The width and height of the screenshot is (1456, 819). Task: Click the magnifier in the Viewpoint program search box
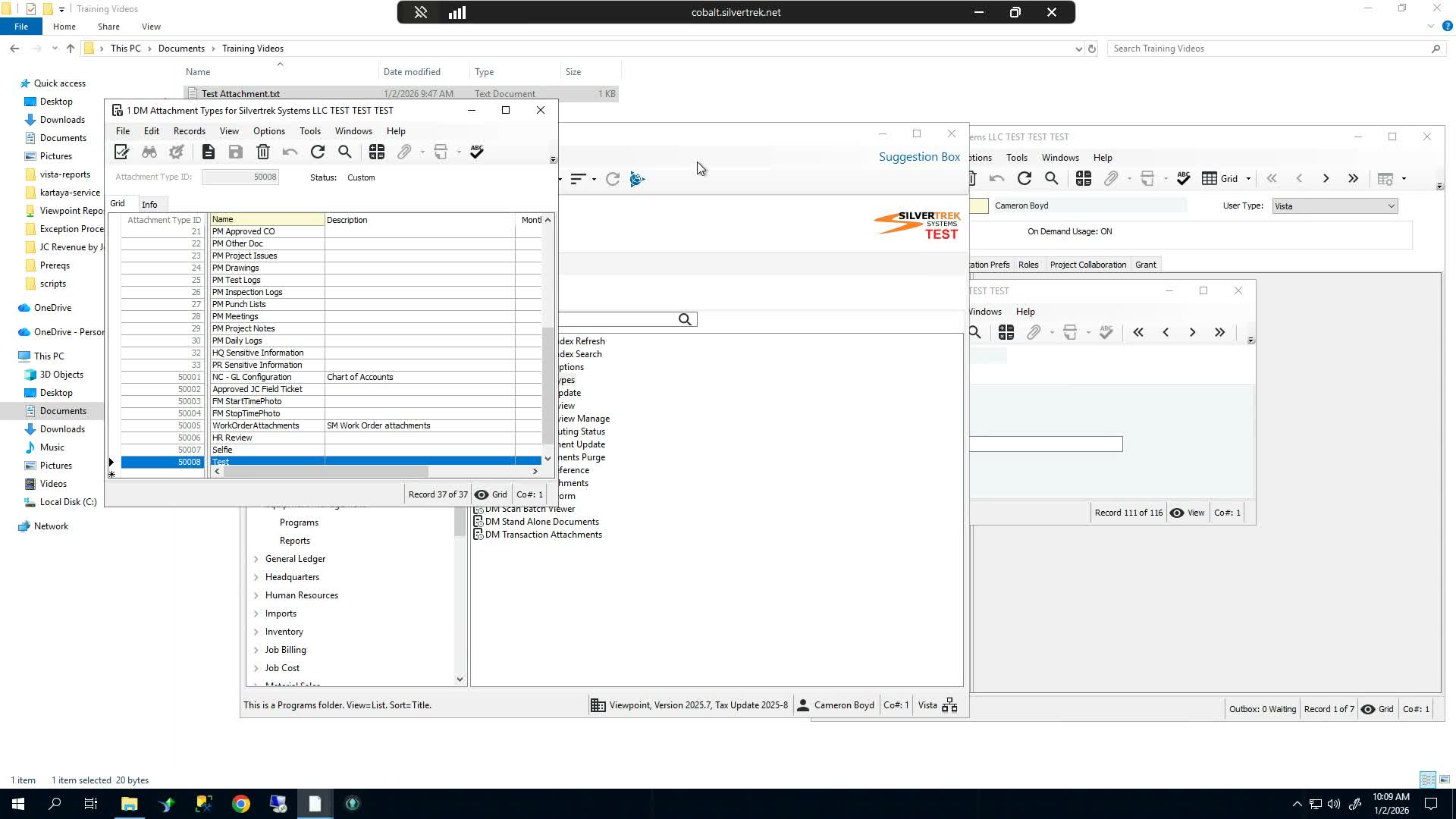click(685, 319)
